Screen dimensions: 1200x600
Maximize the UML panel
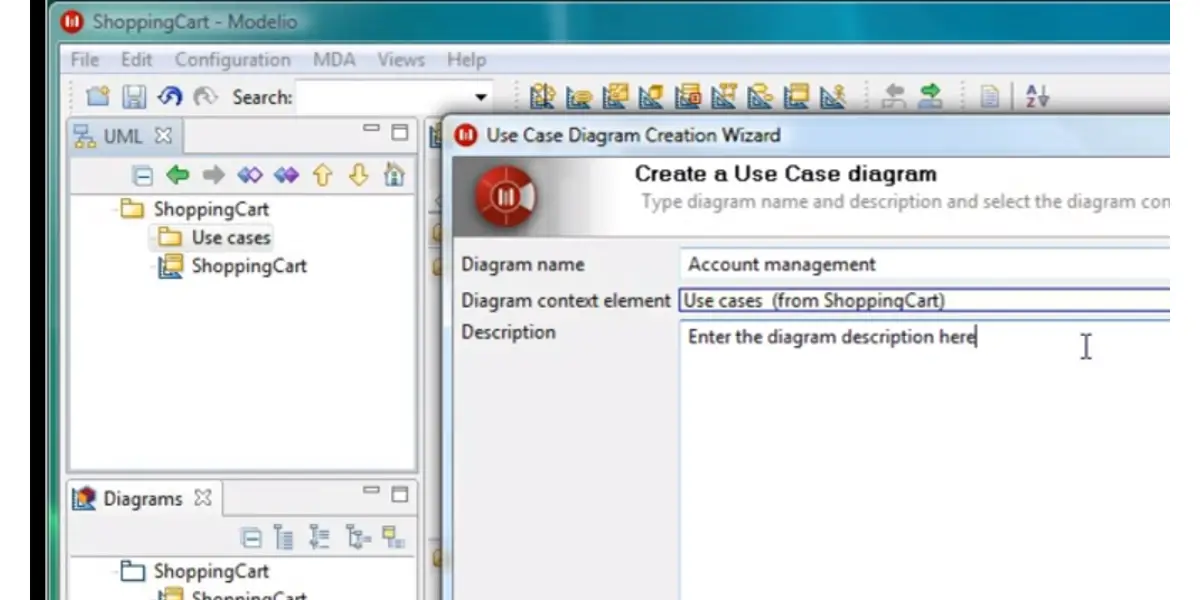click(400, 131)
